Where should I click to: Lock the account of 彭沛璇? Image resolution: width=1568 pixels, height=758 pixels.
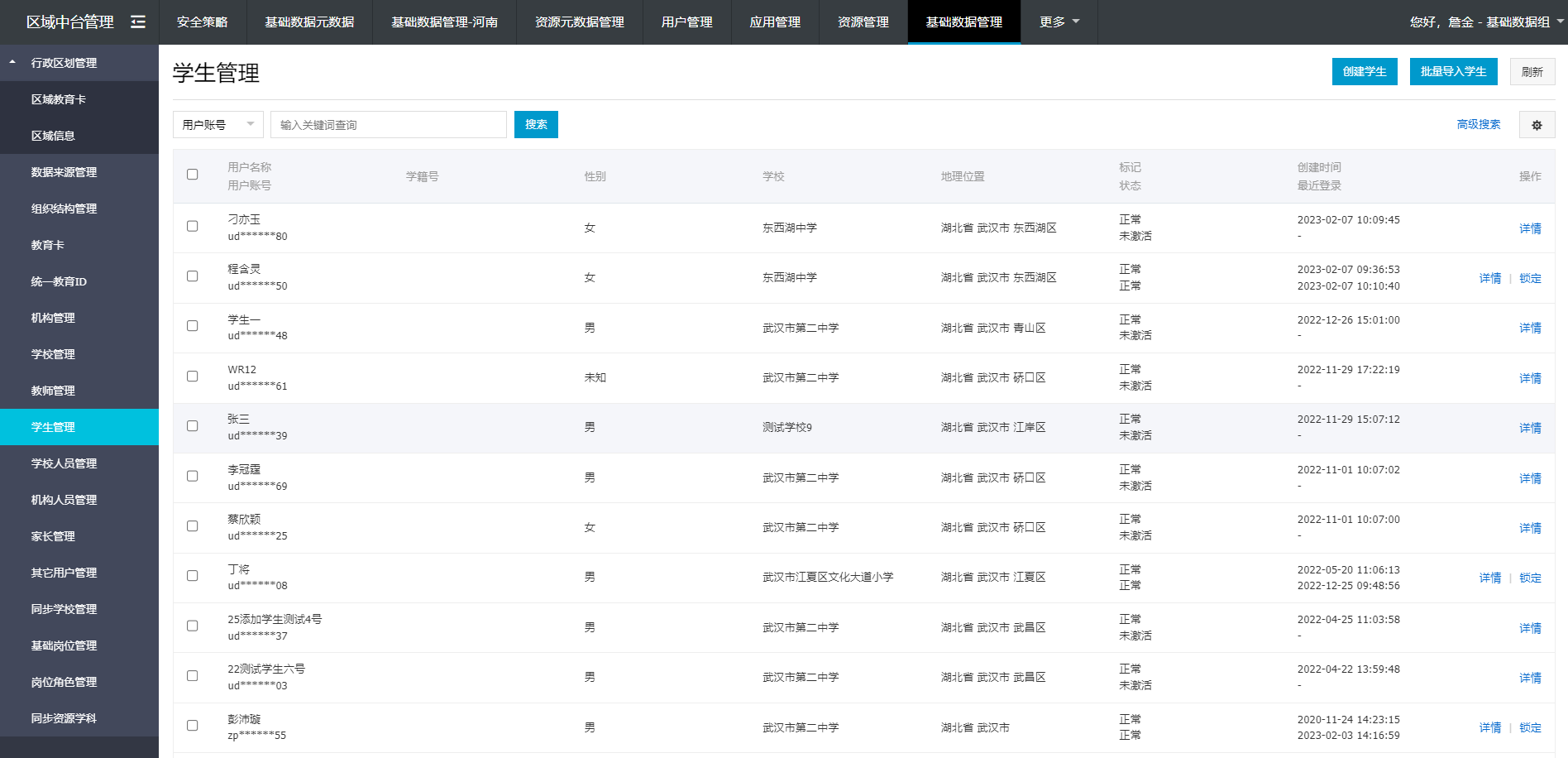[x=1530, y=727]
